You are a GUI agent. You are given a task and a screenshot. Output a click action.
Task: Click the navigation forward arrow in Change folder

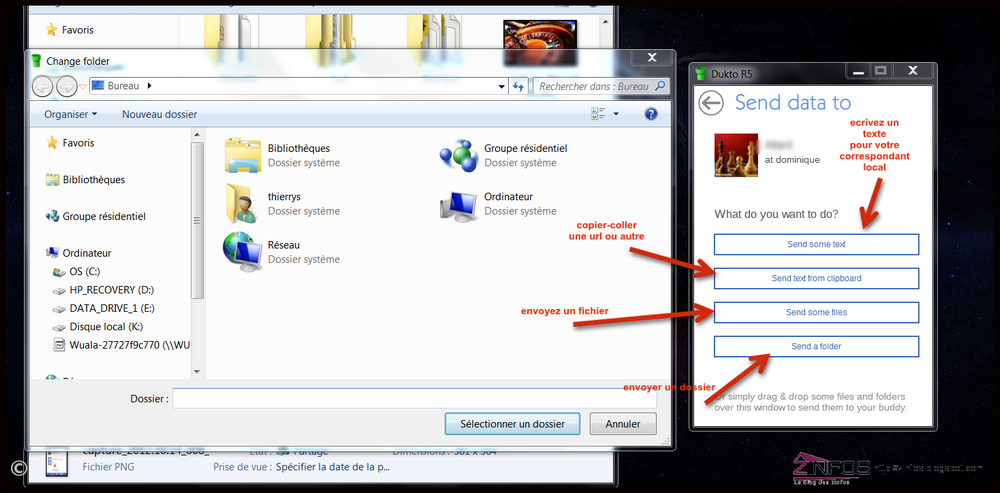(x=66, y=85)
